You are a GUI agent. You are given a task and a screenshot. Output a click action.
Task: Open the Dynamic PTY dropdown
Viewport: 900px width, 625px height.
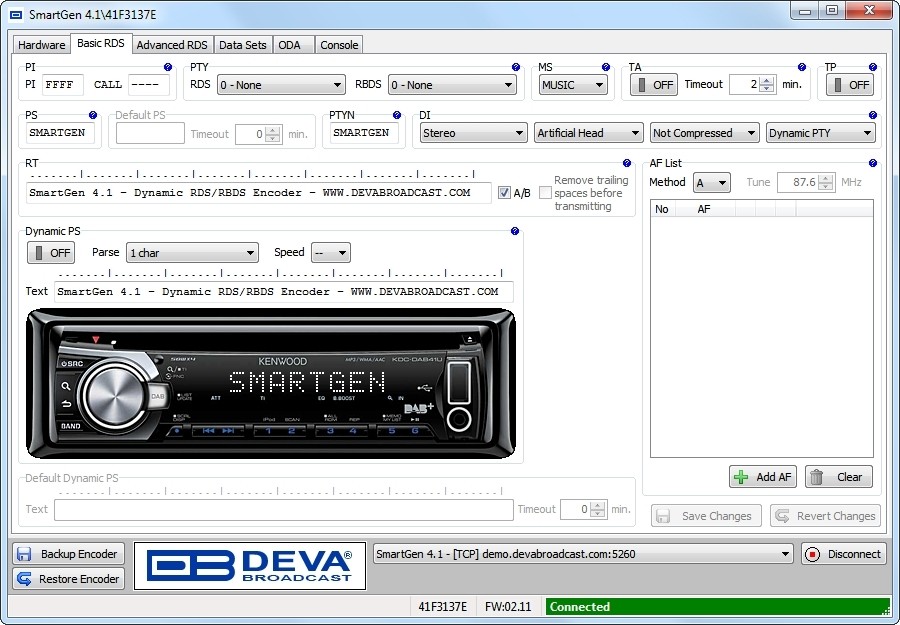[821, 133]
